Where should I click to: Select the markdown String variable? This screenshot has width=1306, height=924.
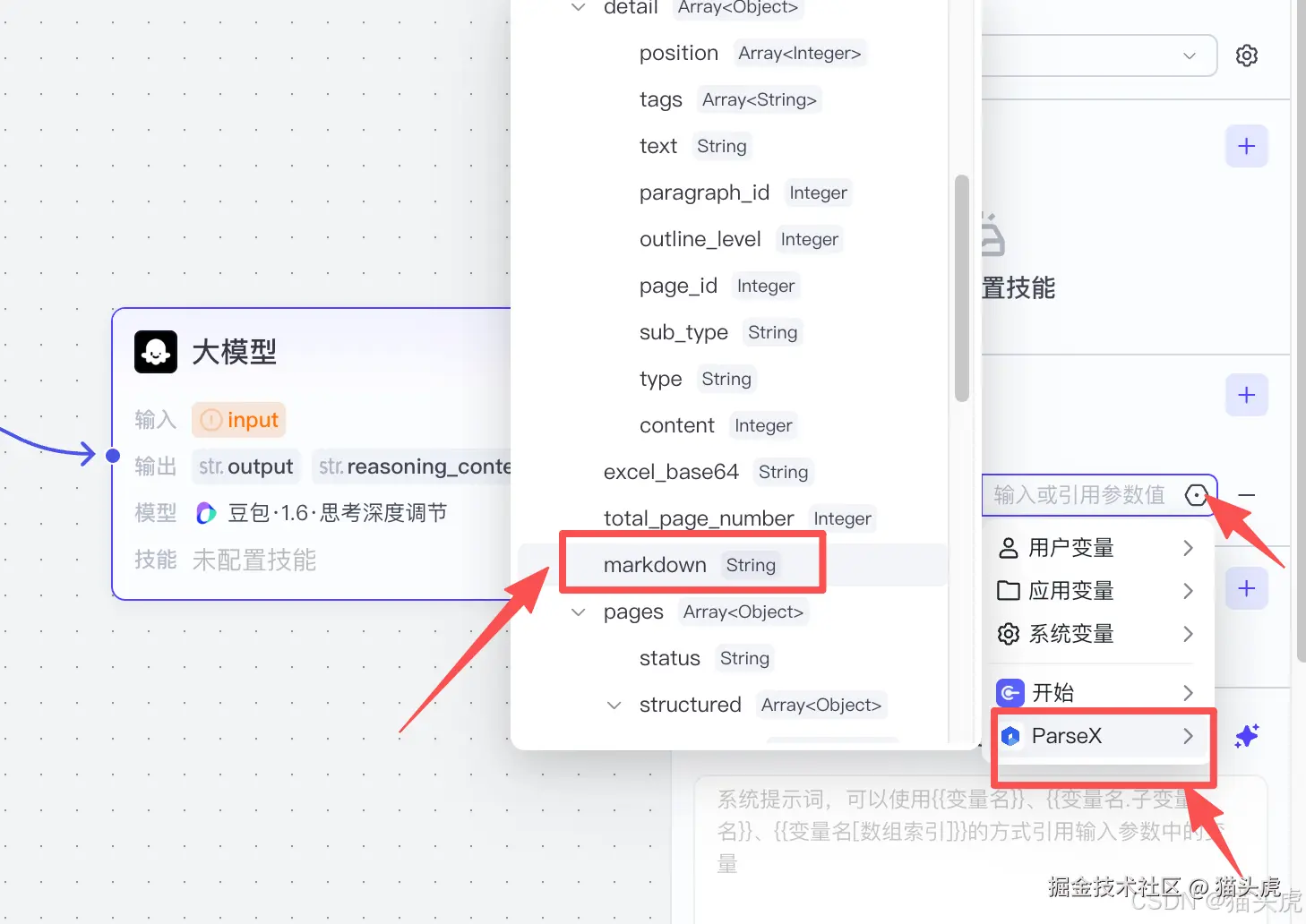(x=655, y=564)
